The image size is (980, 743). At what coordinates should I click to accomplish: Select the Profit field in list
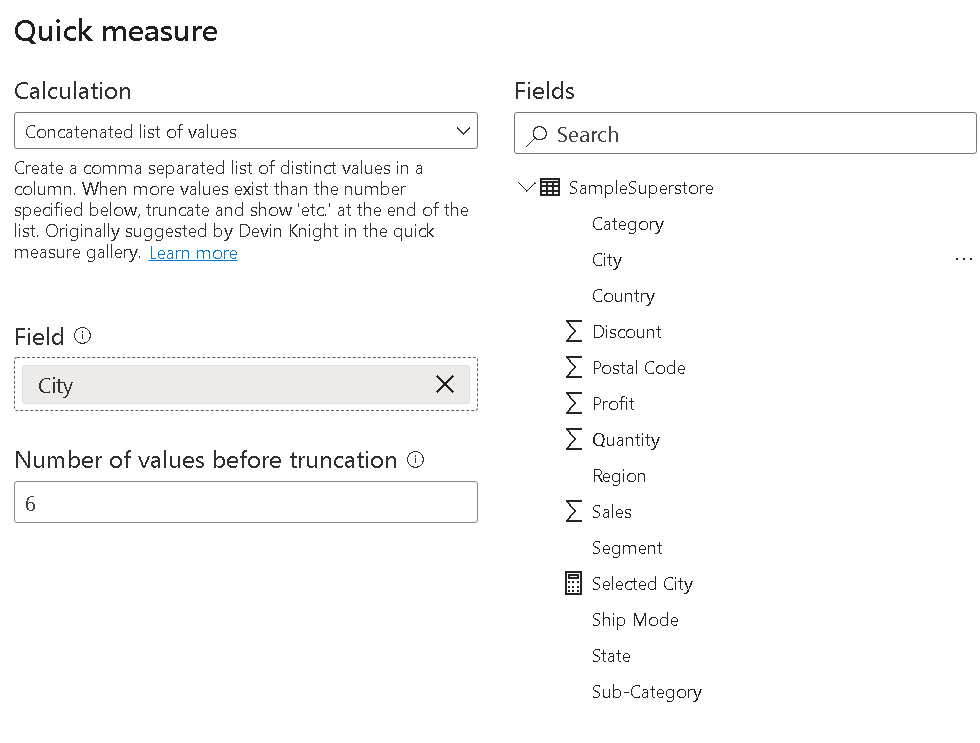tap(613, 404)
